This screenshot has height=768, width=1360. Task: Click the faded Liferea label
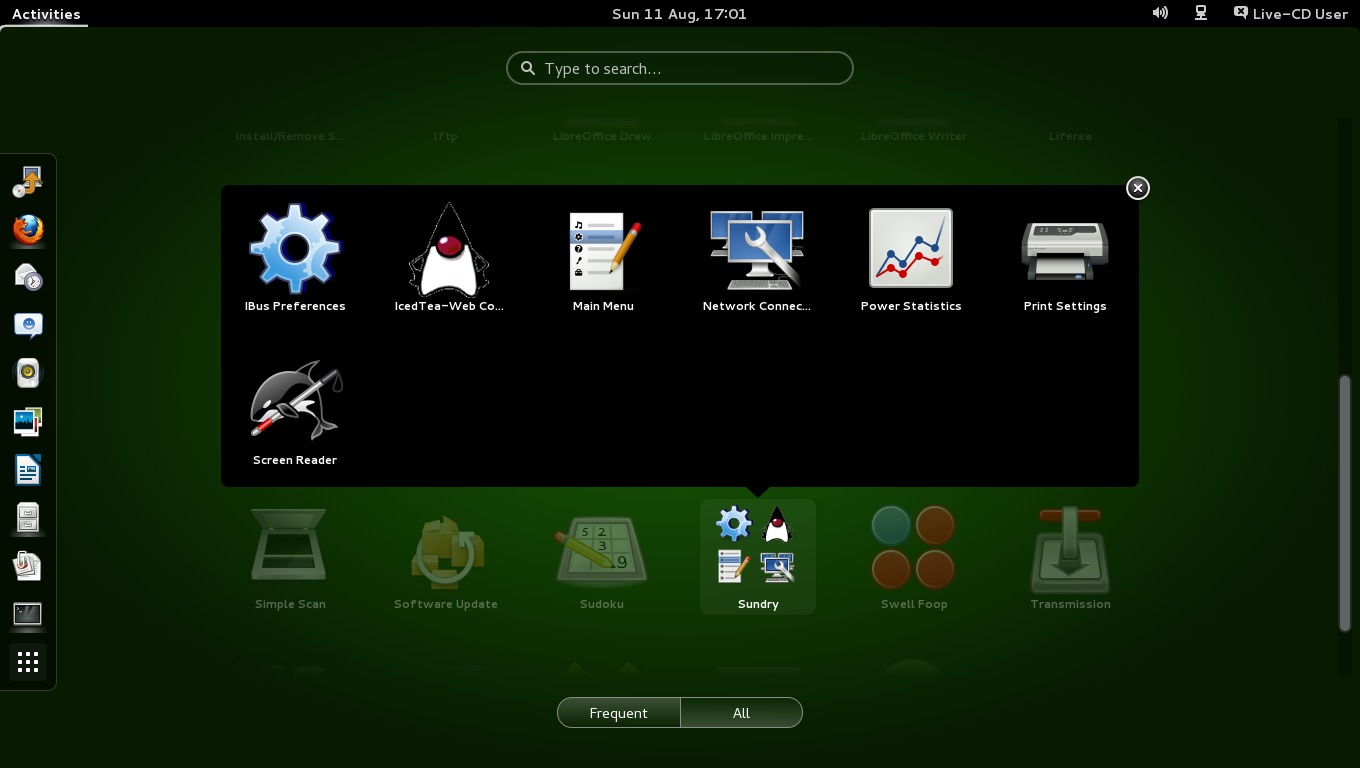1070,136
